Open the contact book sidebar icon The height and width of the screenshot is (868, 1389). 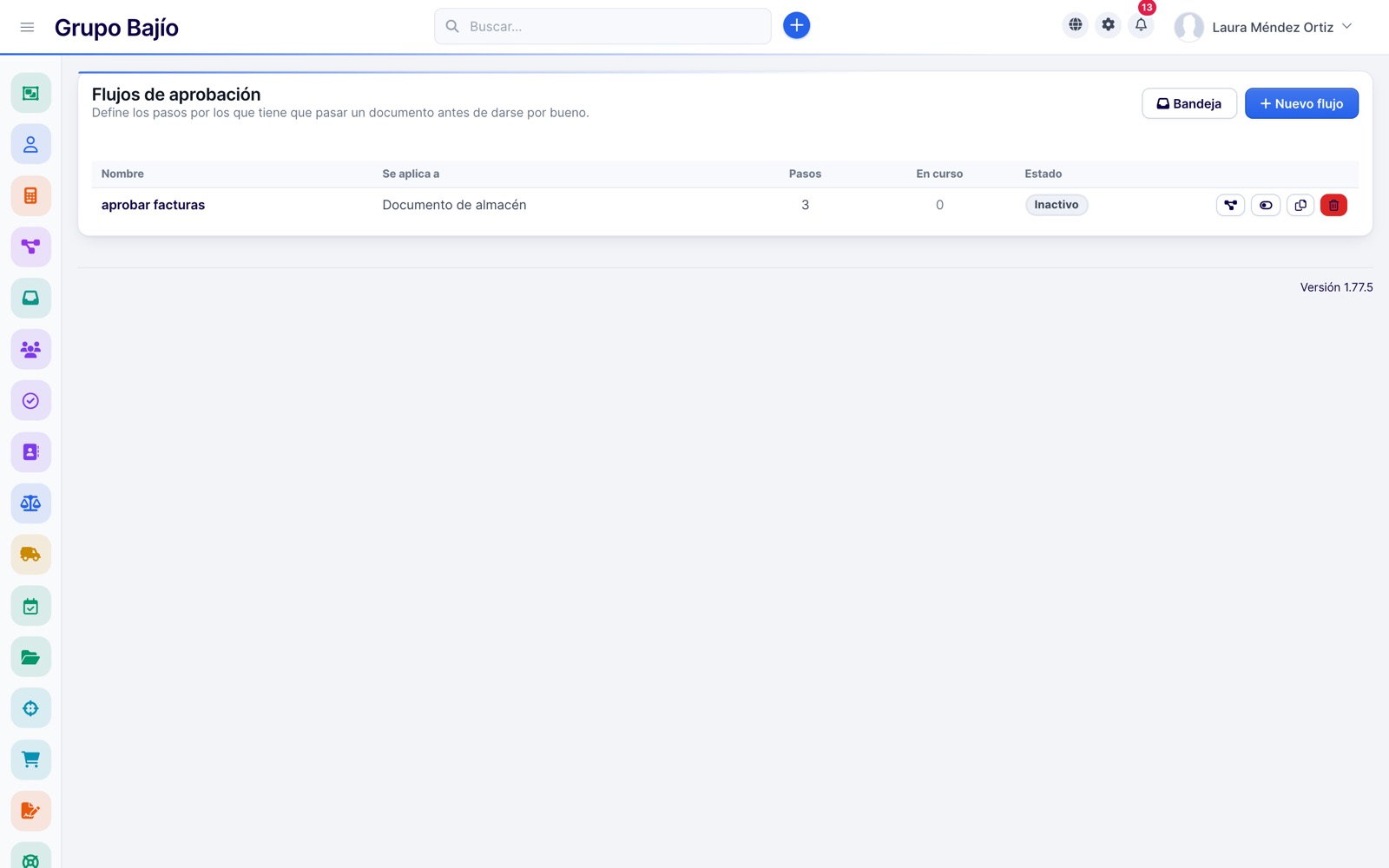point(30,451)
